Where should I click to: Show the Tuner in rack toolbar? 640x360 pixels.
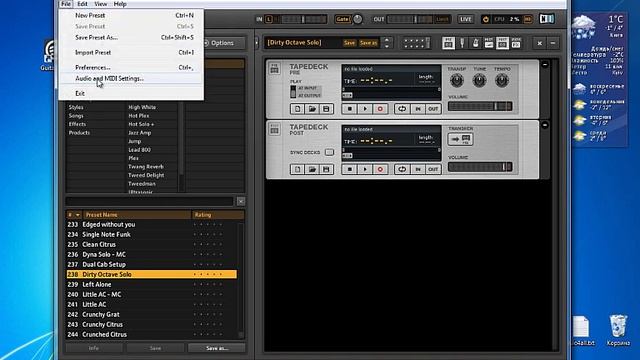(462, 43)
